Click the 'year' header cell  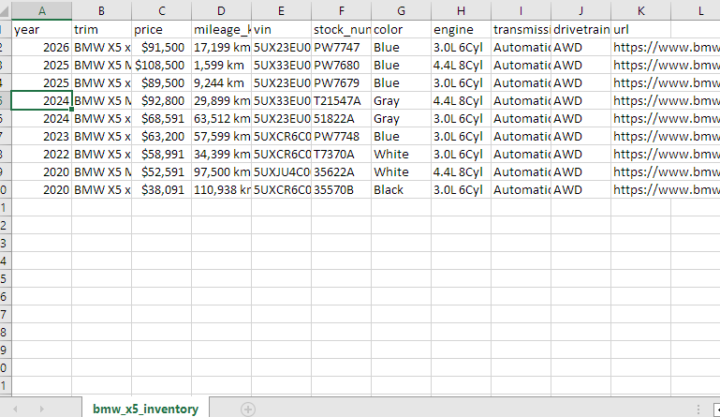pyautogui.click(x=42, y=29)
